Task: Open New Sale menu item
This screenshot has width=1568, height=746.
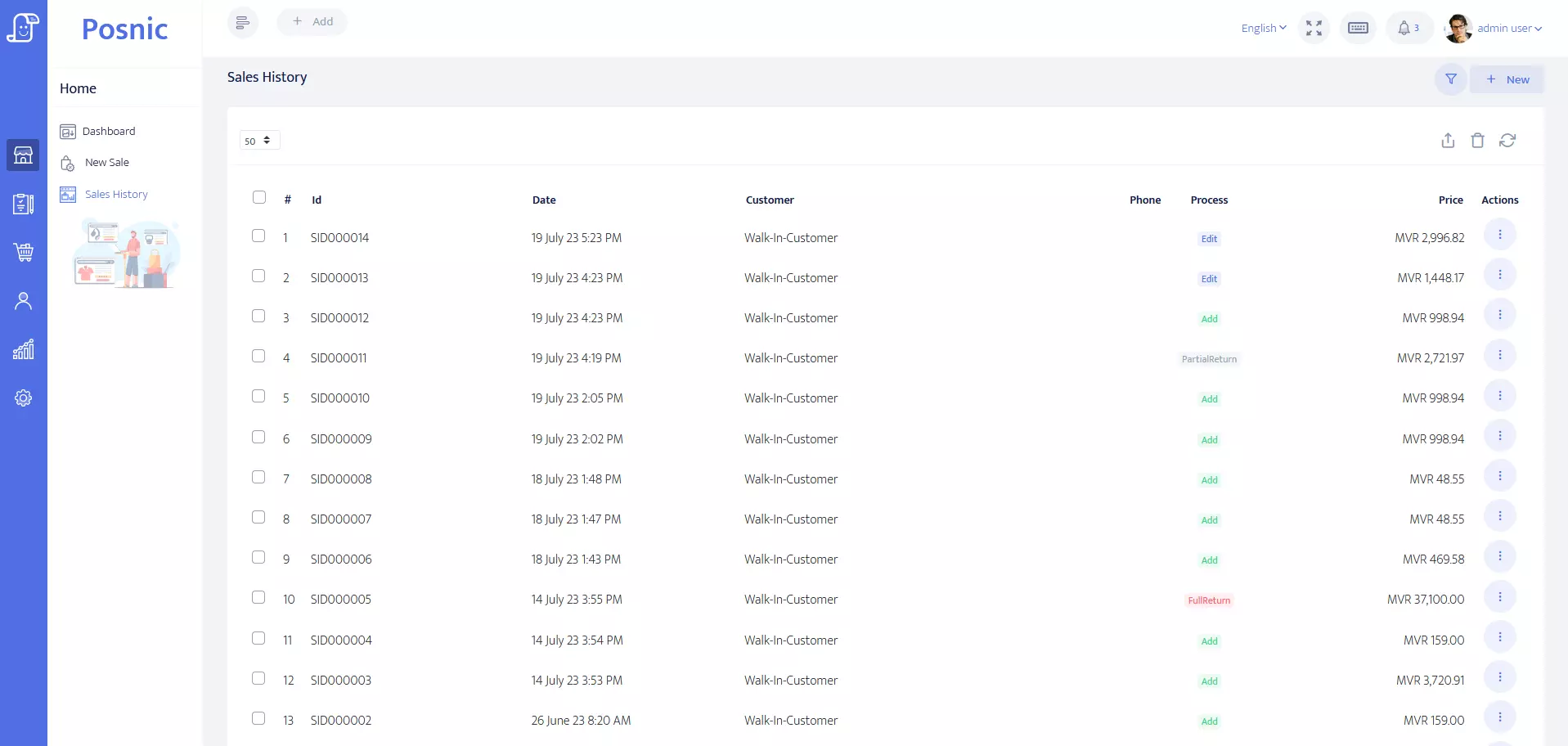Action: (x=106, y=163)
